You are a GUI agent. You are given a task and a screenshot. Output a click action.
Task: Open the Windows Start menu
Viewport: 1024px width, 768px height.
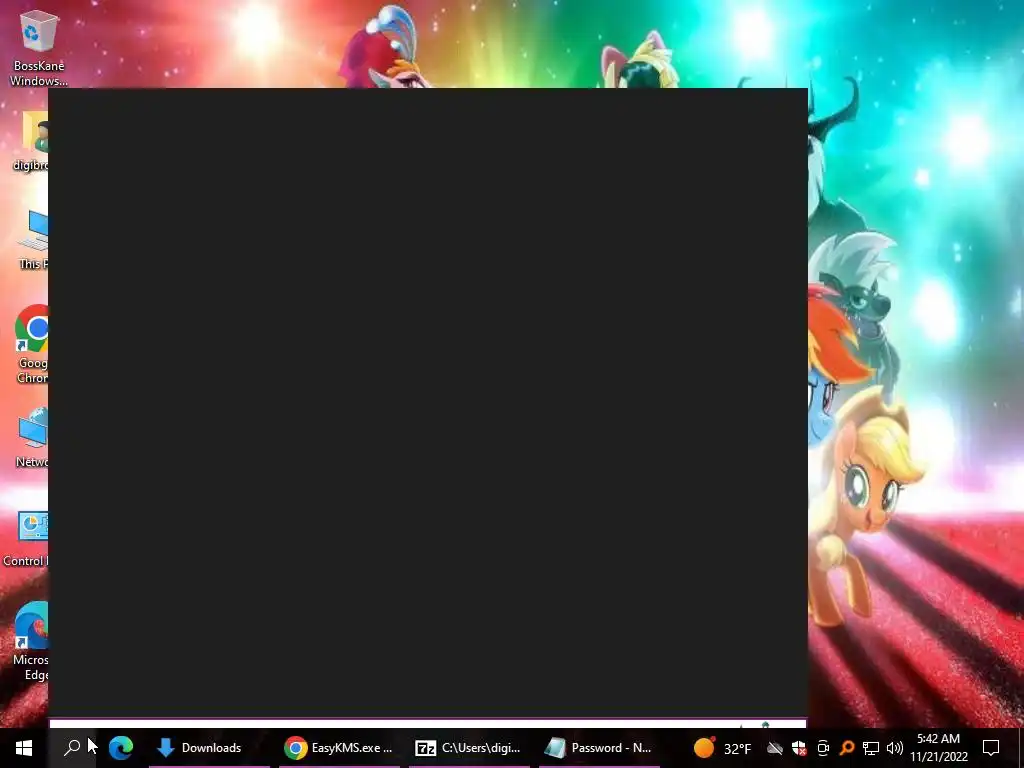(24, 748)
